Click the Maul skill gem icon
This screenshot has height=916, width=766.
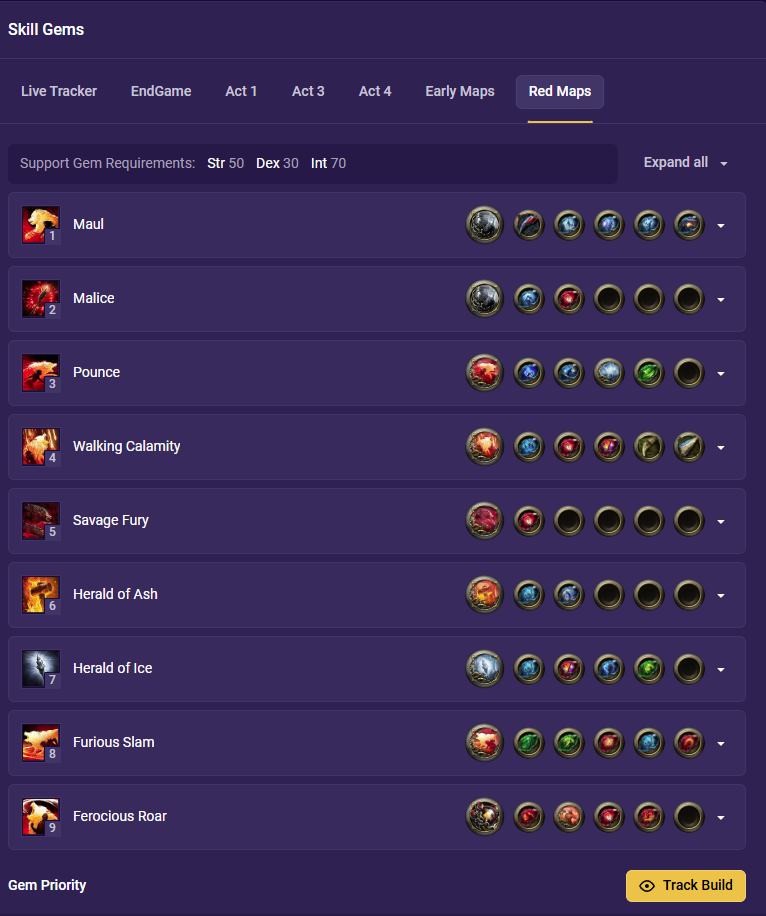40,224
